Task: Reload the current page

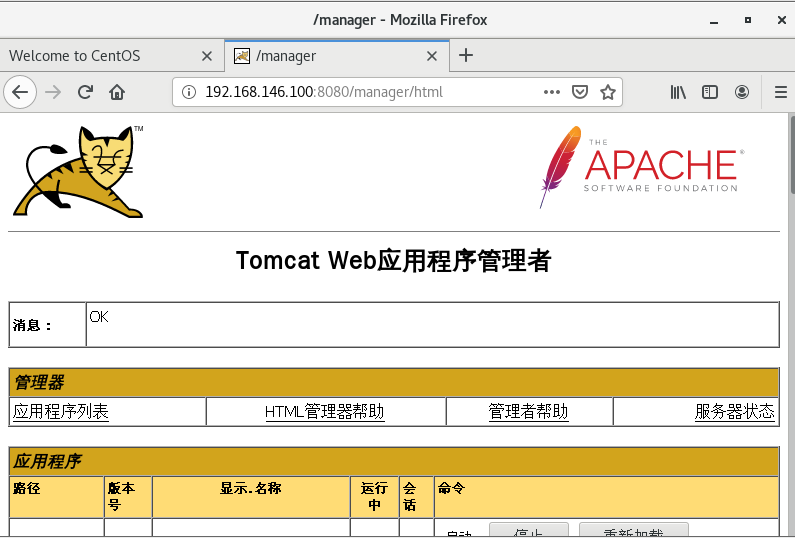Action: click(85, 92)
